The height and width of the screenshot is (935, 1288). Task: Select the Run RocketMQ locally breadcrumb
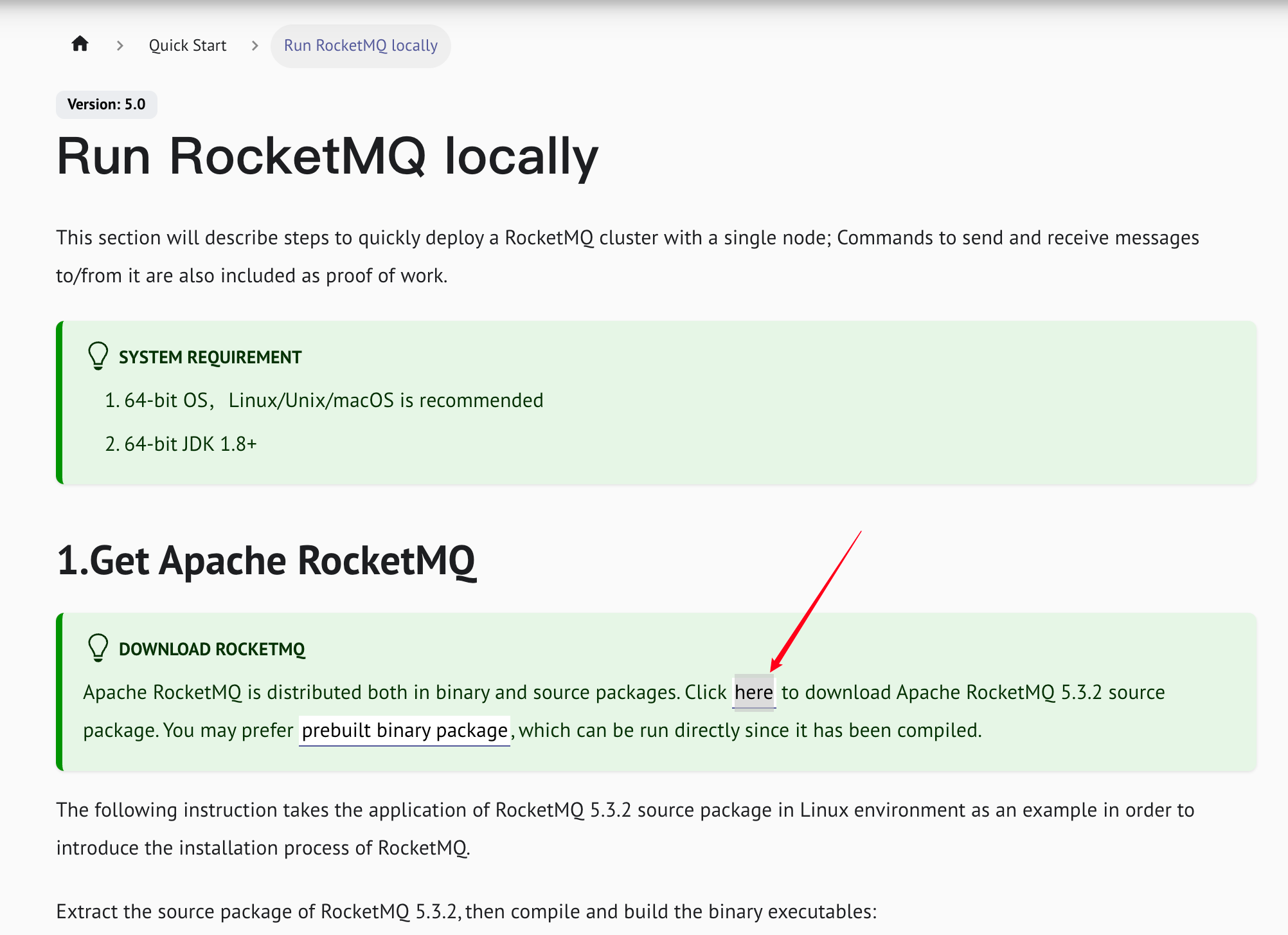pyautogui.click(x=361, y=46)
